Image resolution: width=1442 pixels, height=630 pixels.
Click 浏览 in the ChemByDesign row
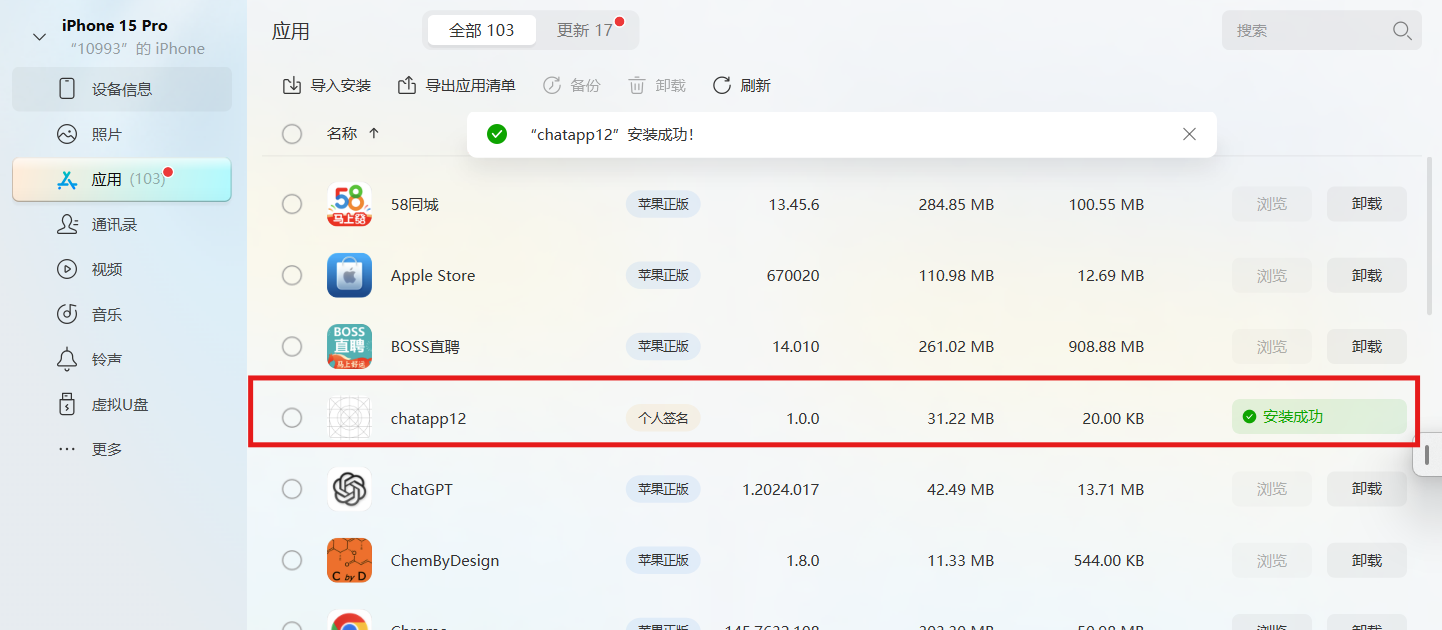[x=1271, y=560]
